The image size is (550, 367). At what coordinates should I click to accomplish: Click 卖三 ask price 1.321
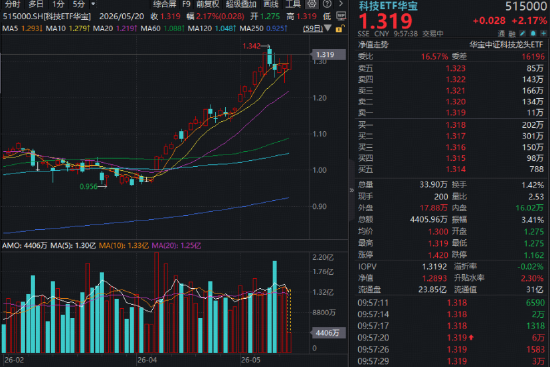(x=455, y=91)
